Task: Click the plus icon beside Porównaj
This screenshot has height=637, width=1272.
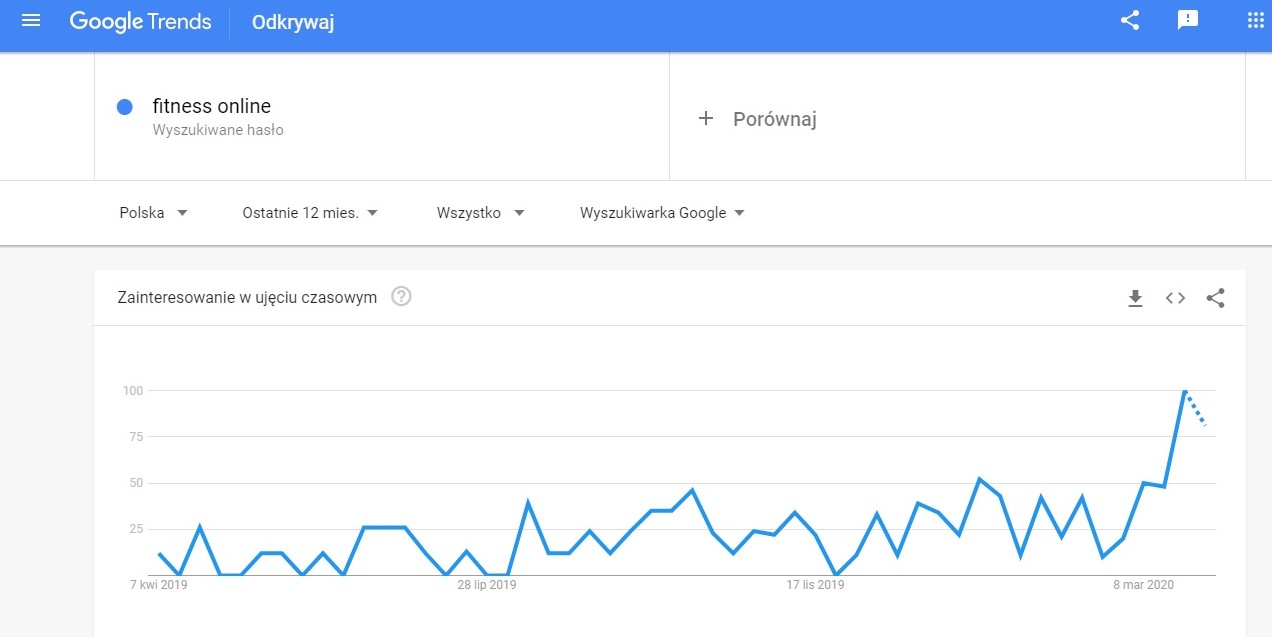Action: (706, 119)
